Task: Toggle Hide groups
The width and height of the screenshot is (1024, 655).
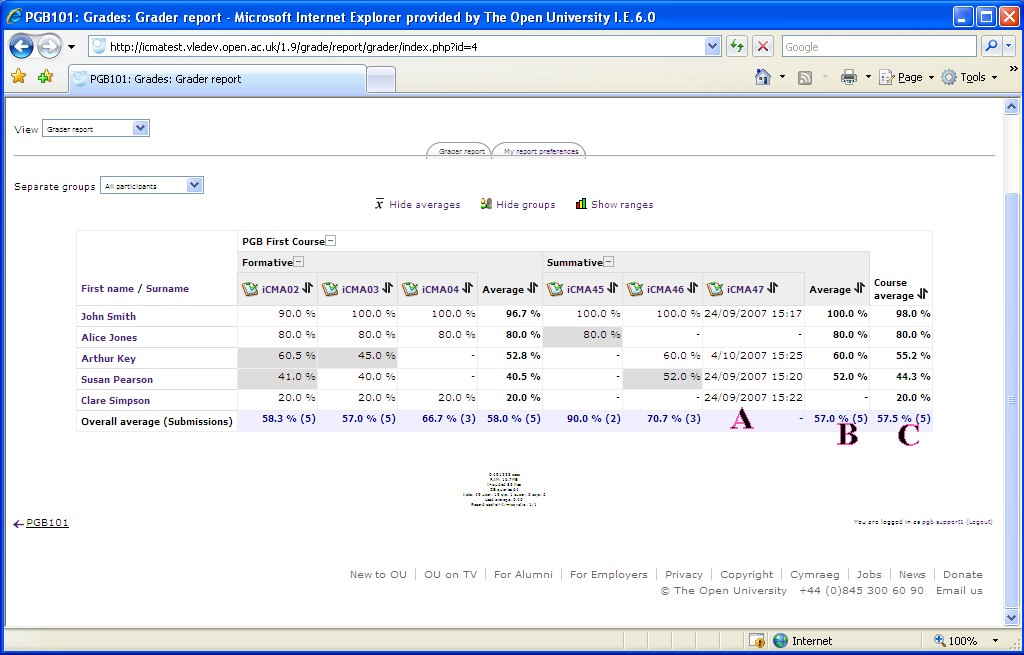Action: pyautogui.click(x=517, y=204)
